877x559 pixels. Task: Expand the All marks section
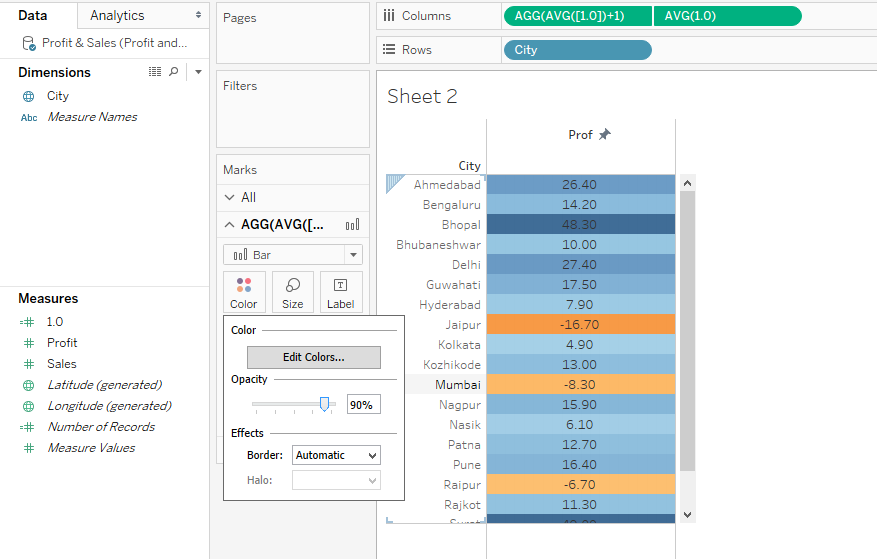point(230,197)
